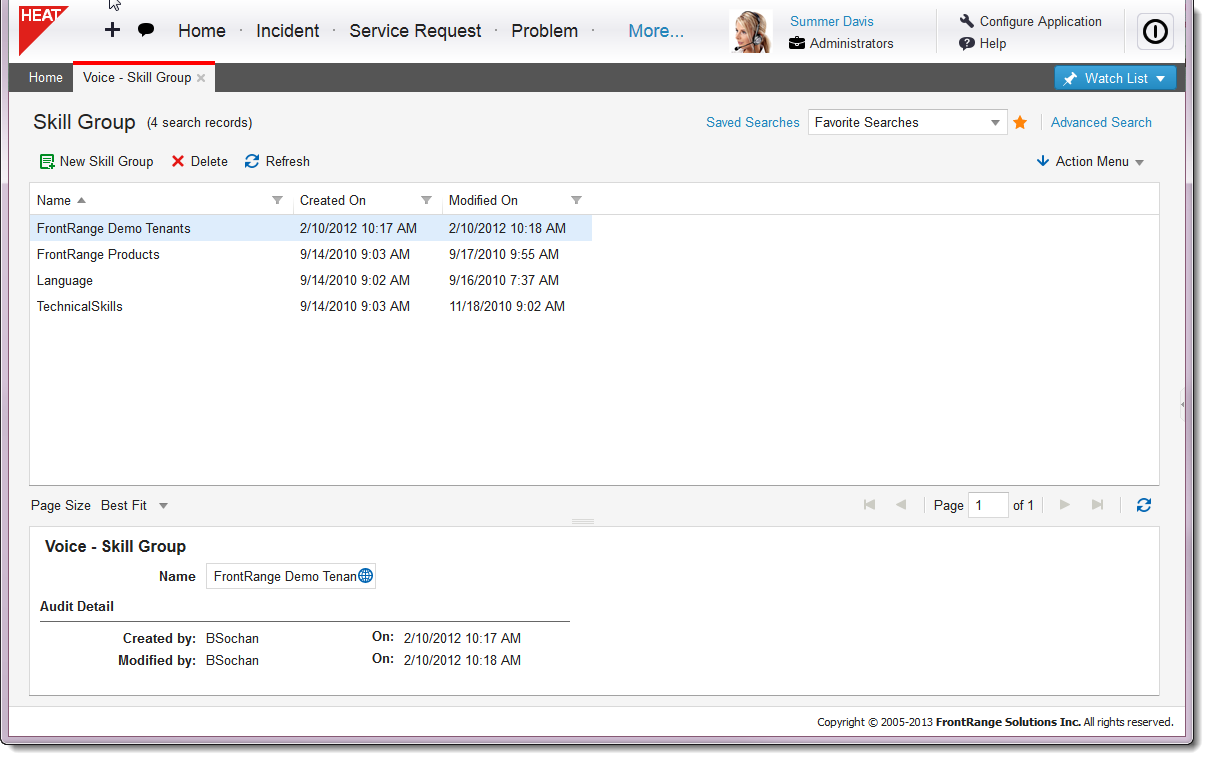
Task: Open the Watch List dropdown
Action: click(x=1115, y=78)
